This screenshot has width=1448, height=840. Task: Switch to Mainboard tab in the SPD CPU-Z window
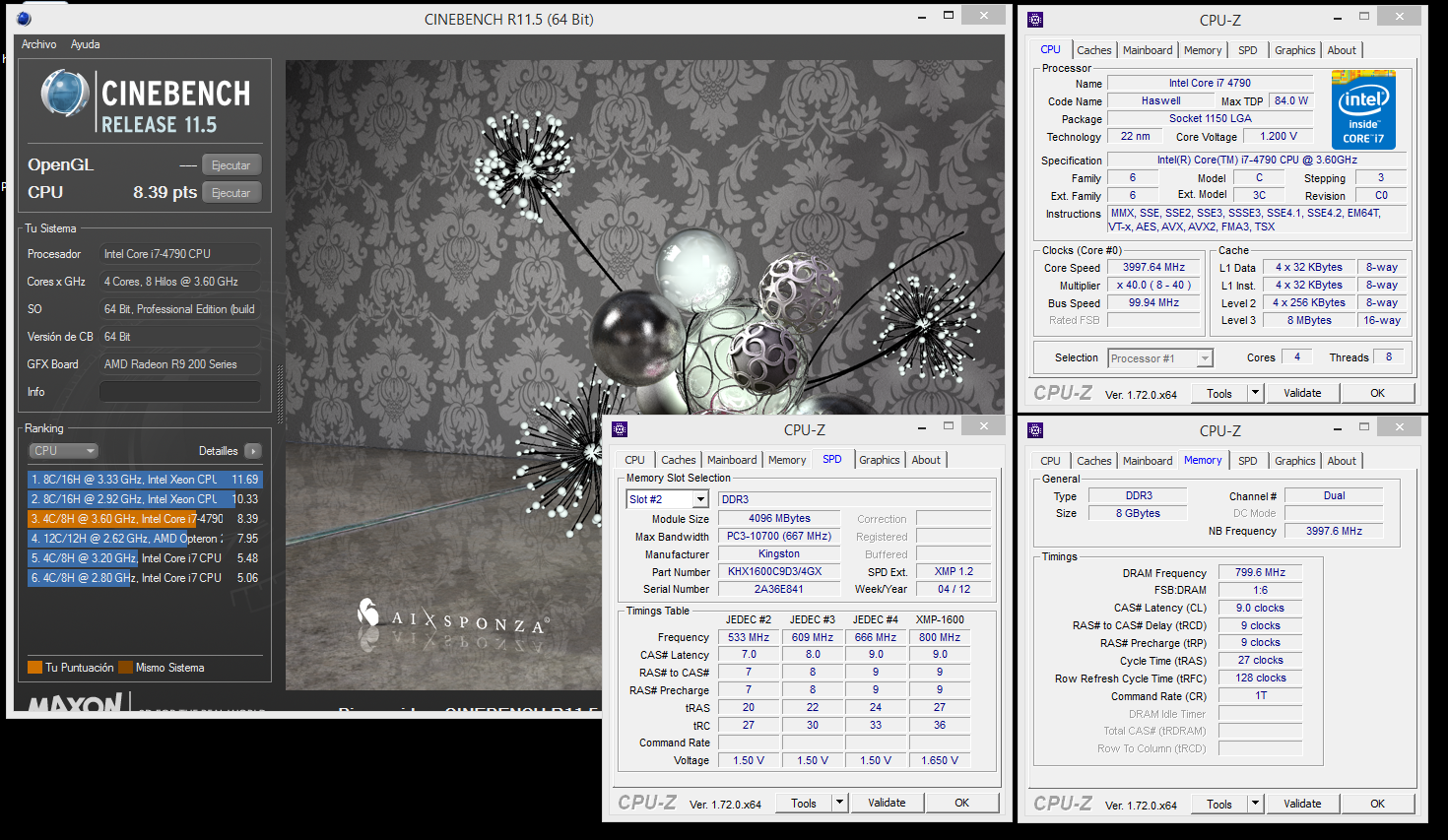(x=732, y=460)
